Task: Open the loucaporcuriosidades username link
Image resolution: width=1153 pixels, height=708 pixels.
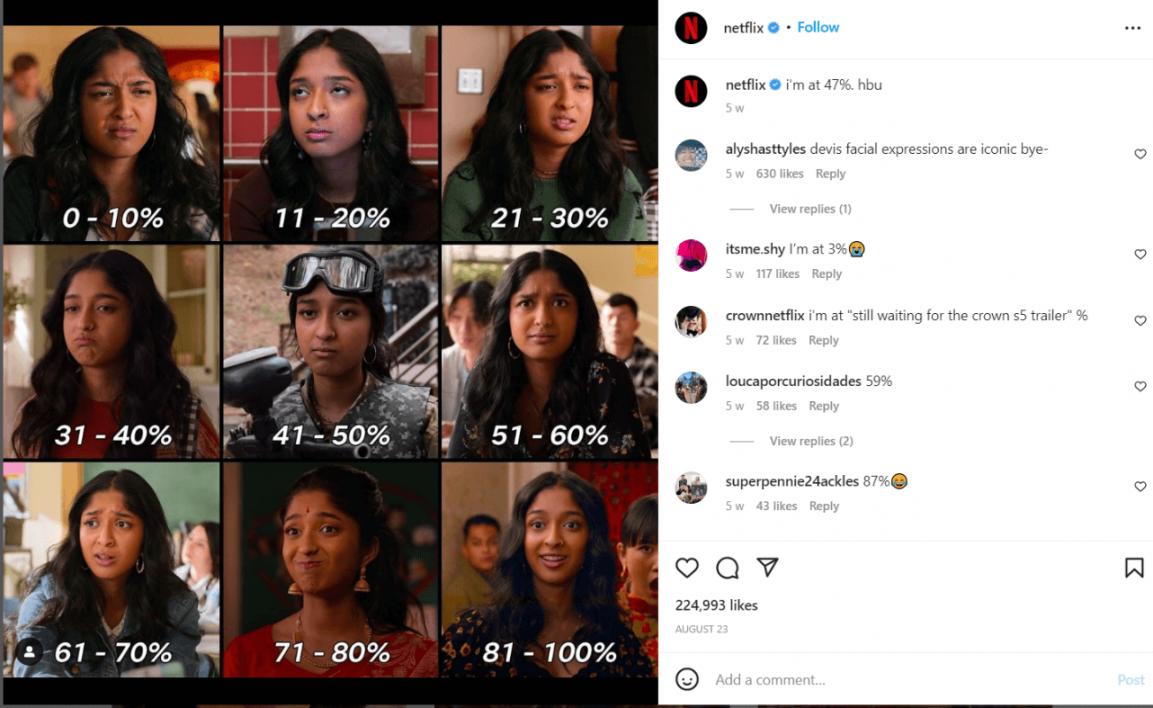Action: 793,381
